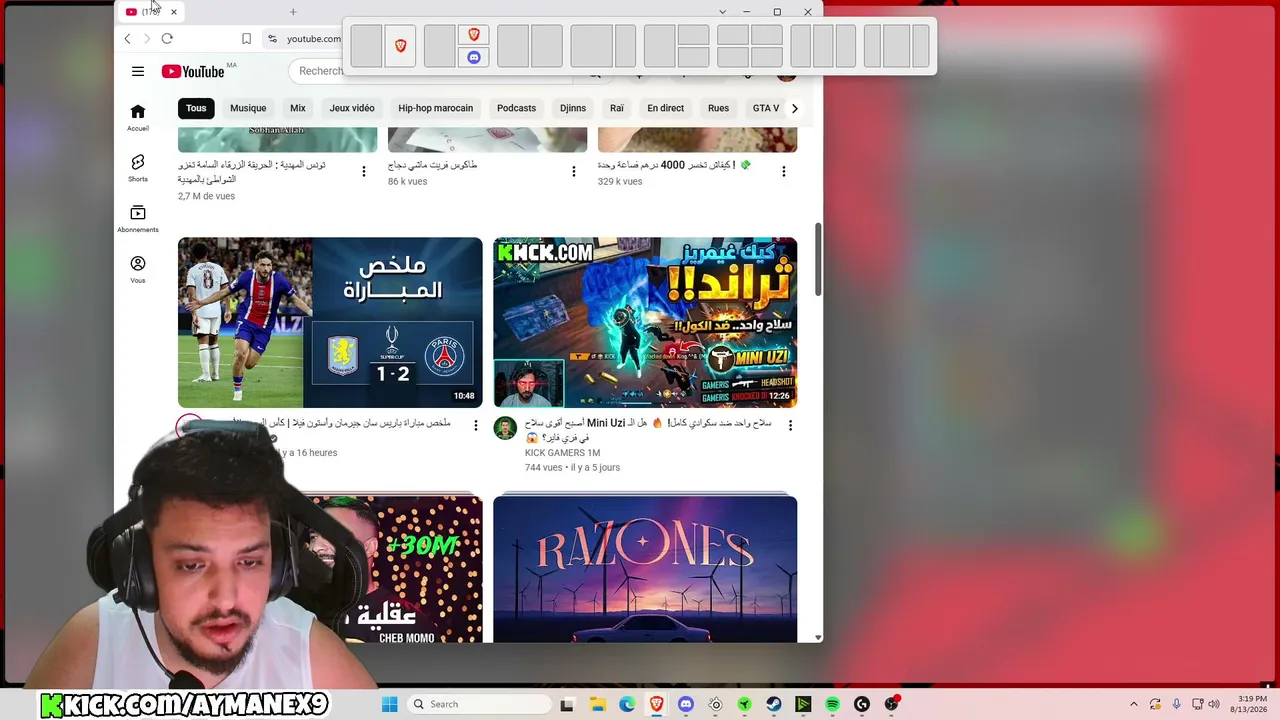The height and width of the screenshot is (720, 1280).
Task: Open options menu for the Mini Uzi video
Action: click(x=790, y=426)
